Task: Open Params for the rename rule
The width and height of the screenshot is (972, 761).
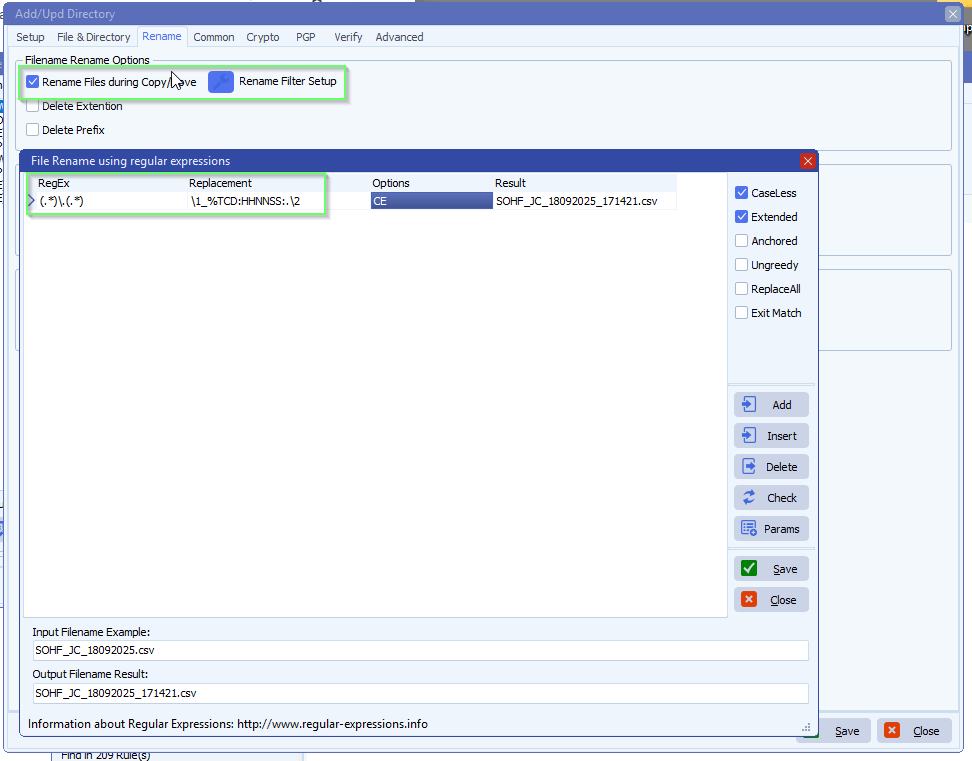Action: coord(771,529)
